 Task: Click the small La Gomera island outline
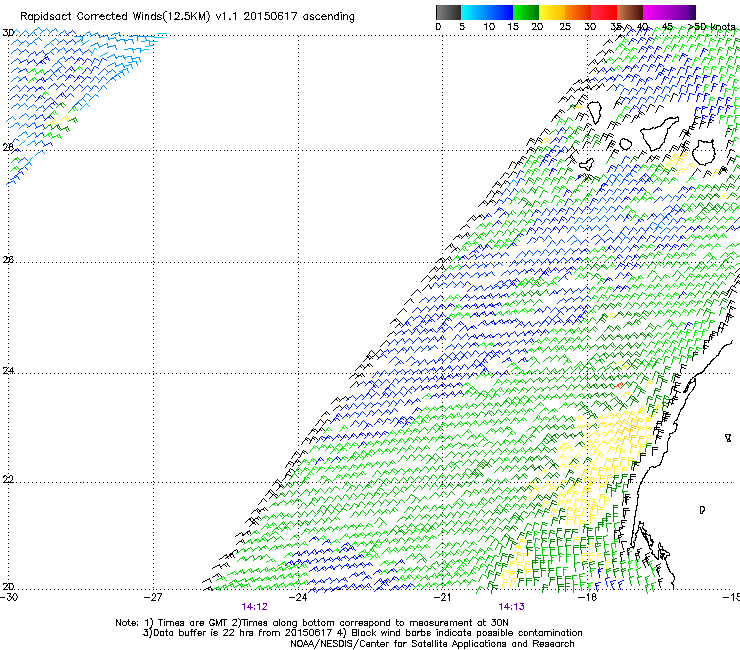(x=625, y=144)
